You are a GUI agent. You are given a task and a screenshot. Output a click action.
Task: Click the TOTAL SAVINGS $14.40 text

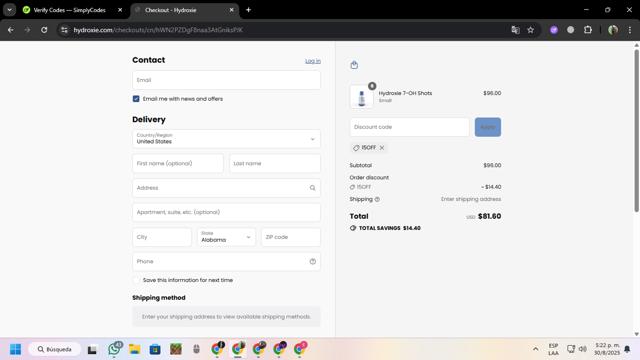pyautogui.click(x=389, y=228)
